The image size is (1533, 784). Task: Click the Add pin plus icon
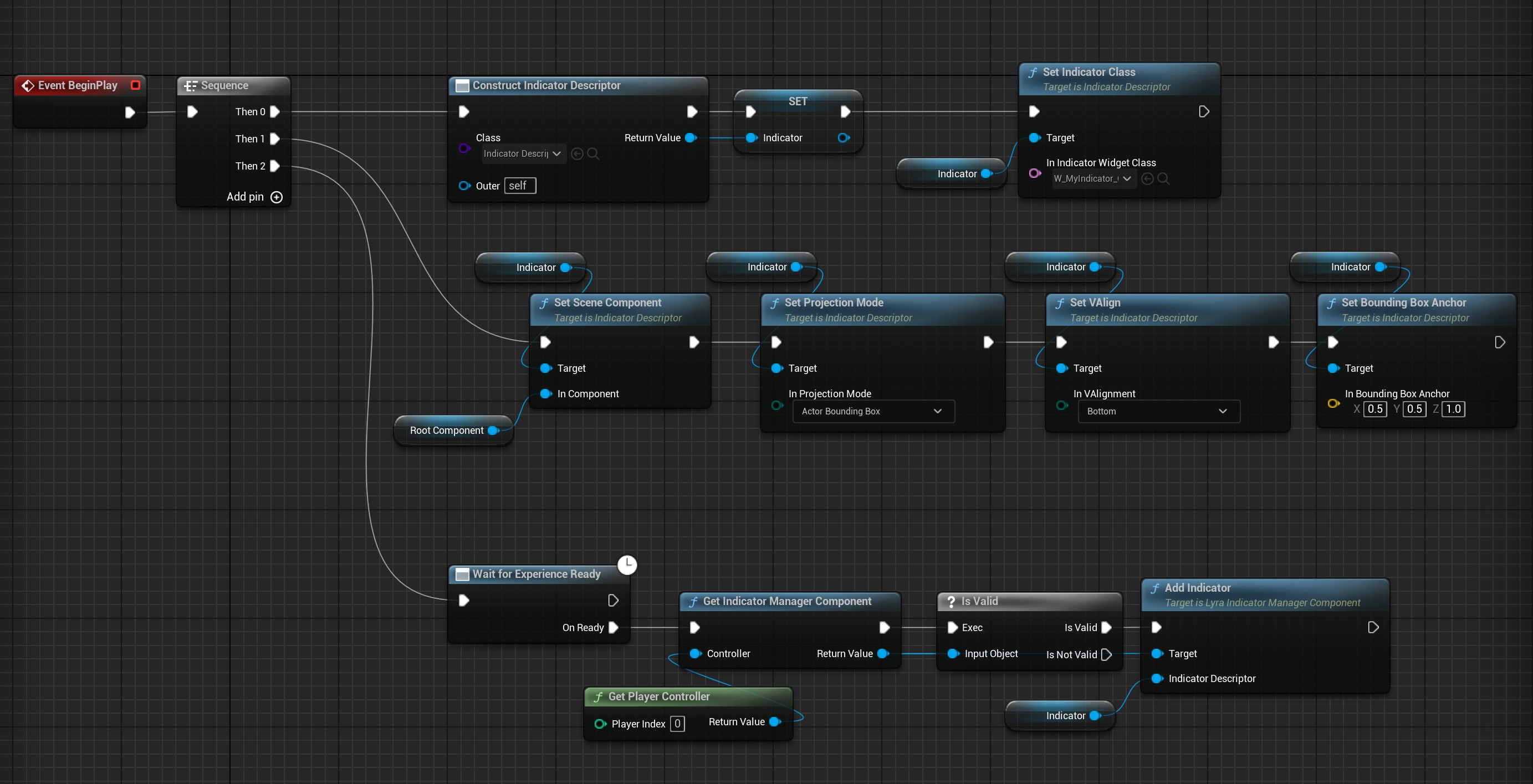coord(277,197)
